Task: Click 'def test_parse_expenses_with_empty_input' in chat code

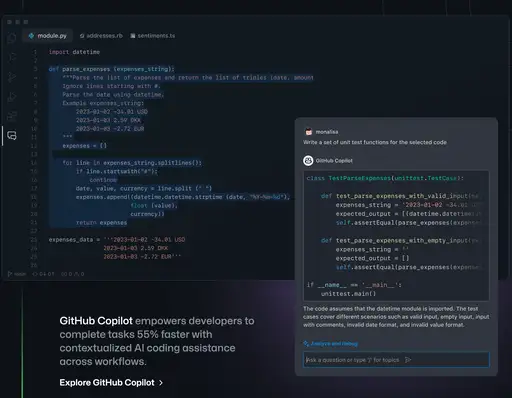Action: click(399, 240)
